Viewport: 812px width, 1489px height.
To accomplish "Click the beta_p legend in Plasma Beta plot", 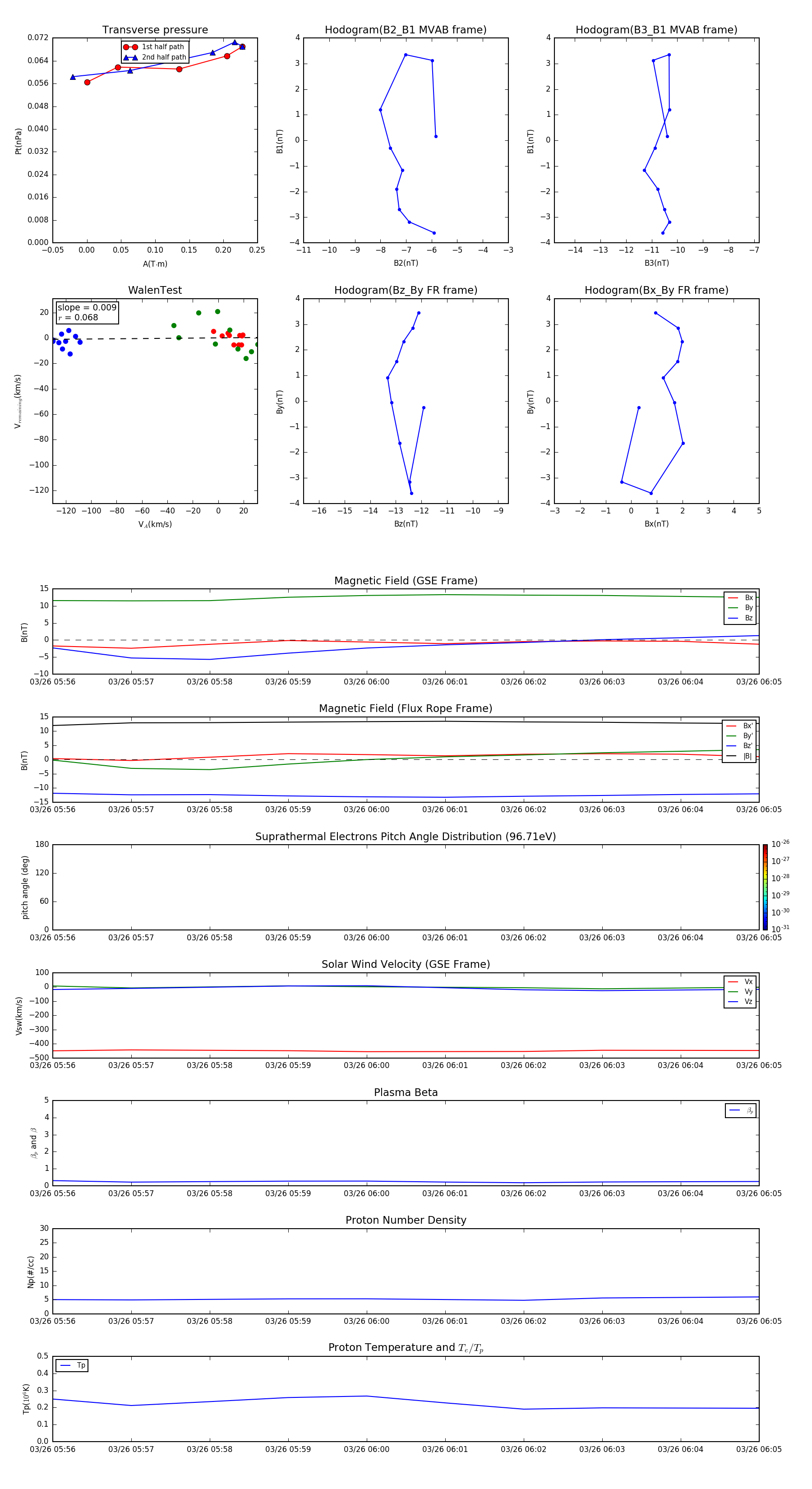I will (x=741, y=1110).
